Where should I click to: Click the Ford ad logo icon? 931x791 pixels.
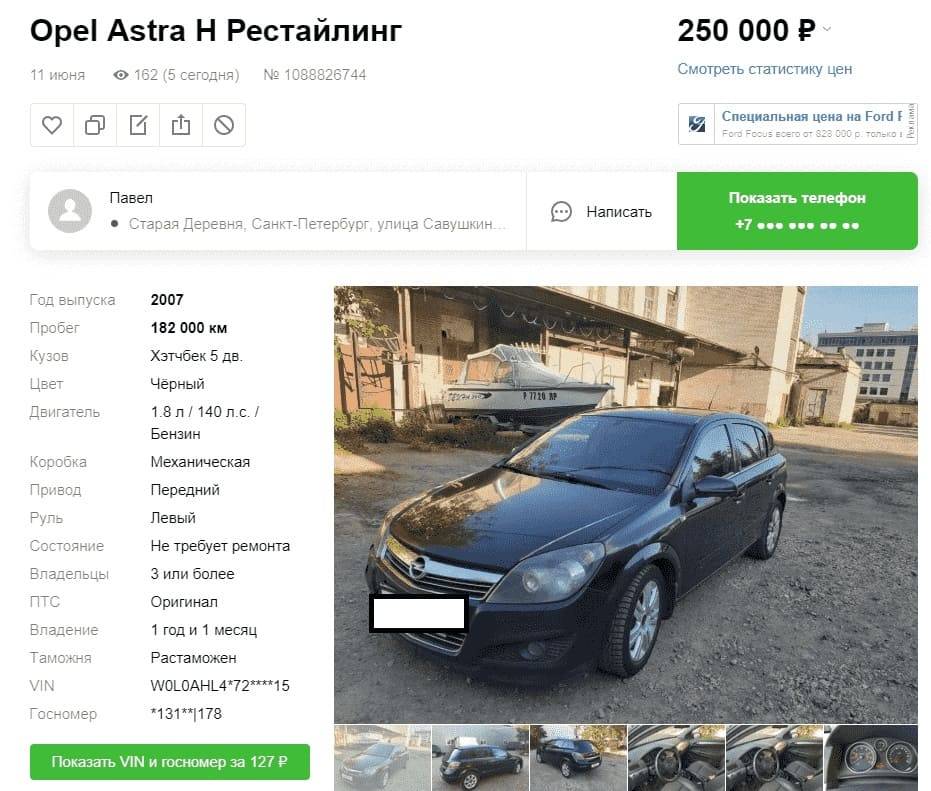point(696,124)
